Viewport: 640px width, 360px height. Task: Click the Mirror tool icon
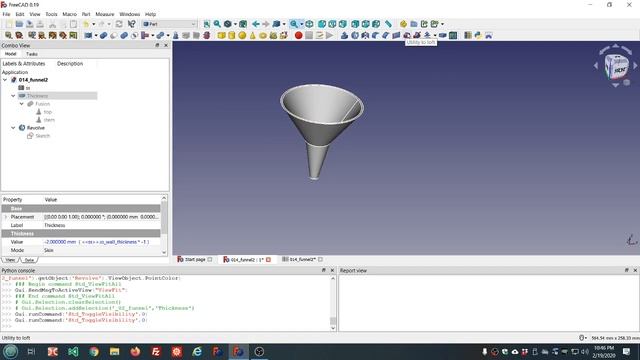(365, 36)
